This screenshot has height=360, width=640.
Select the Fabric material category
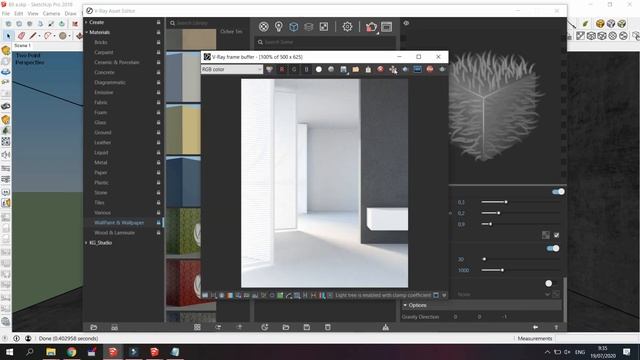pos(101,102)
